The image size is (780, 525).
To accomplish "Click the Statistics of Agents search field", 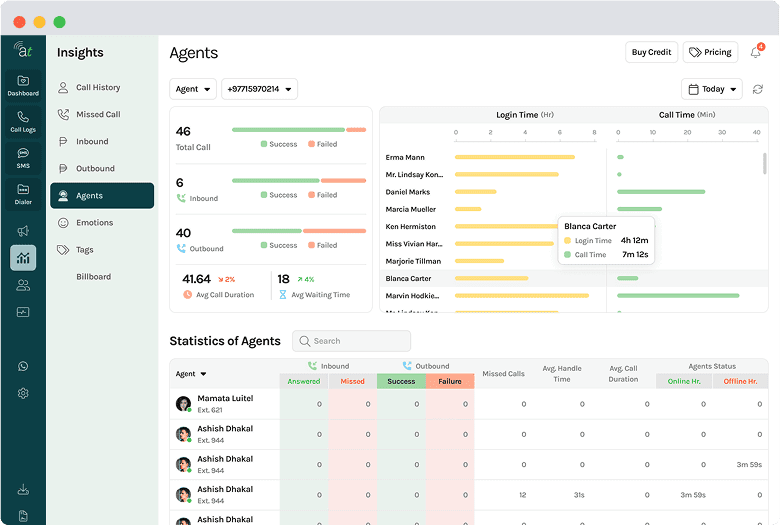I will 352,341.
